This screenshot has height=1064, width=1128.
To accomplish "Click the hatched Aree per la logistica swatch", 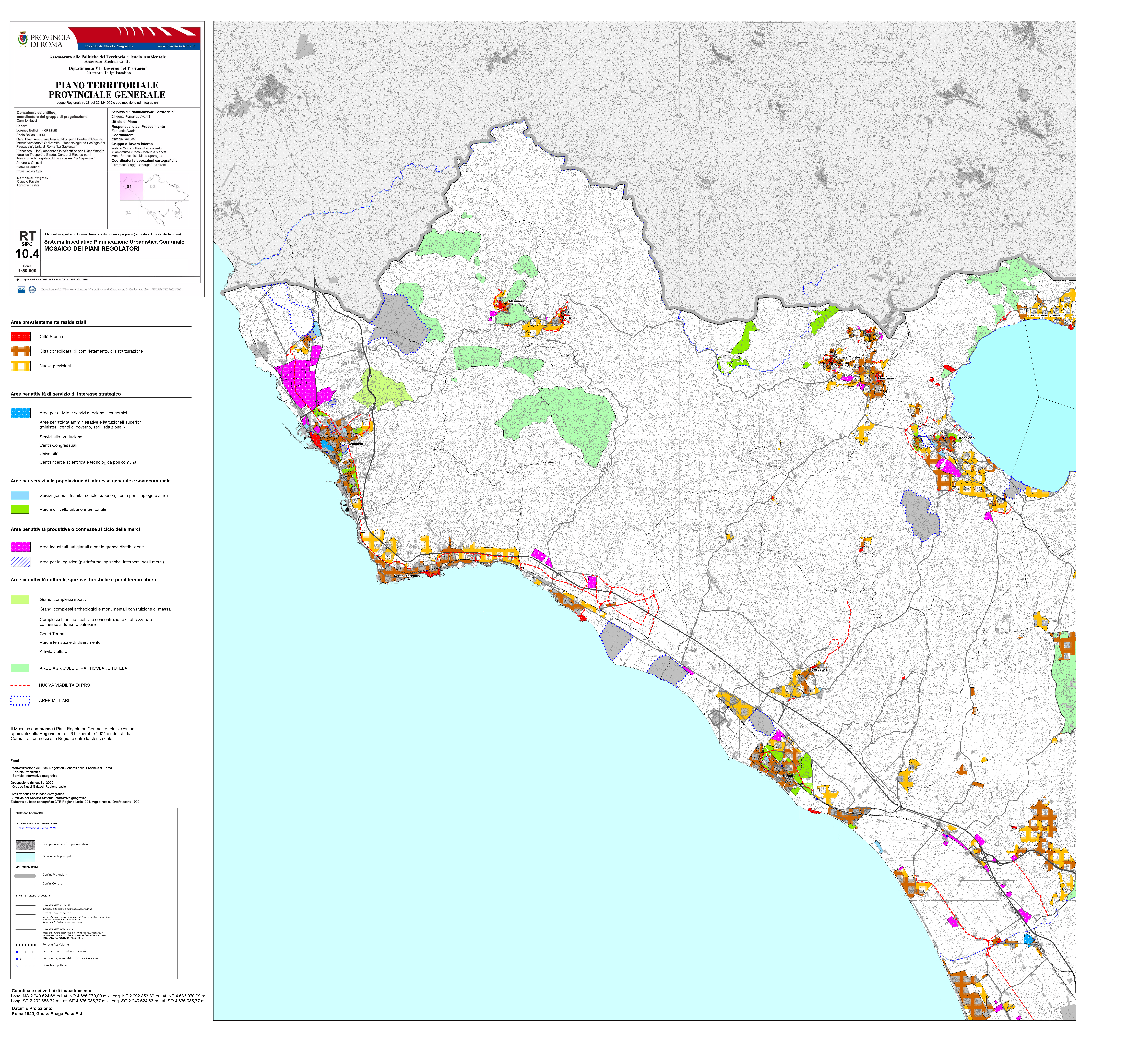I will pos(20,562).
